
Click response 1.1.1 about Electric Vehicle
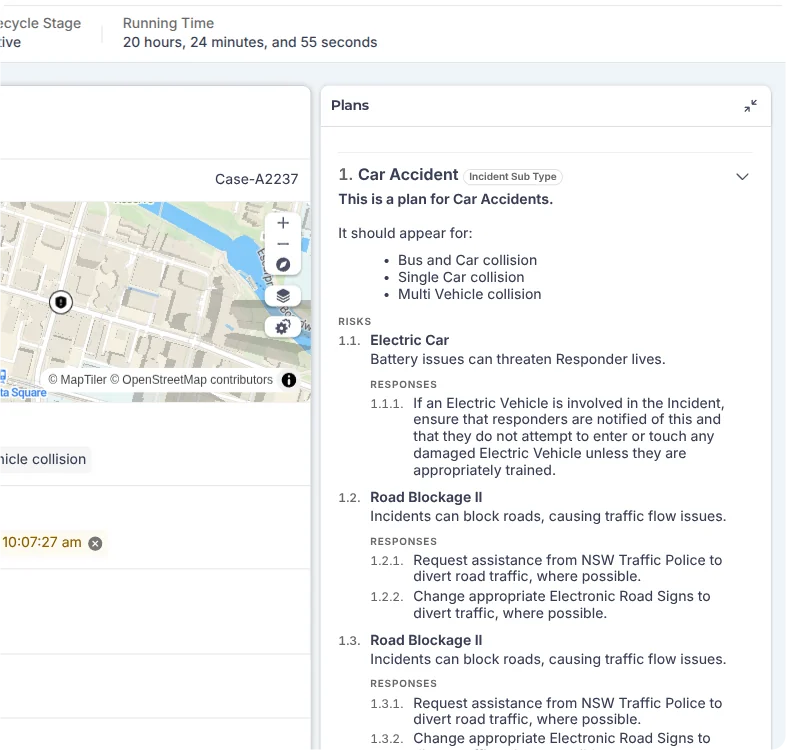[x=568, y=437]
